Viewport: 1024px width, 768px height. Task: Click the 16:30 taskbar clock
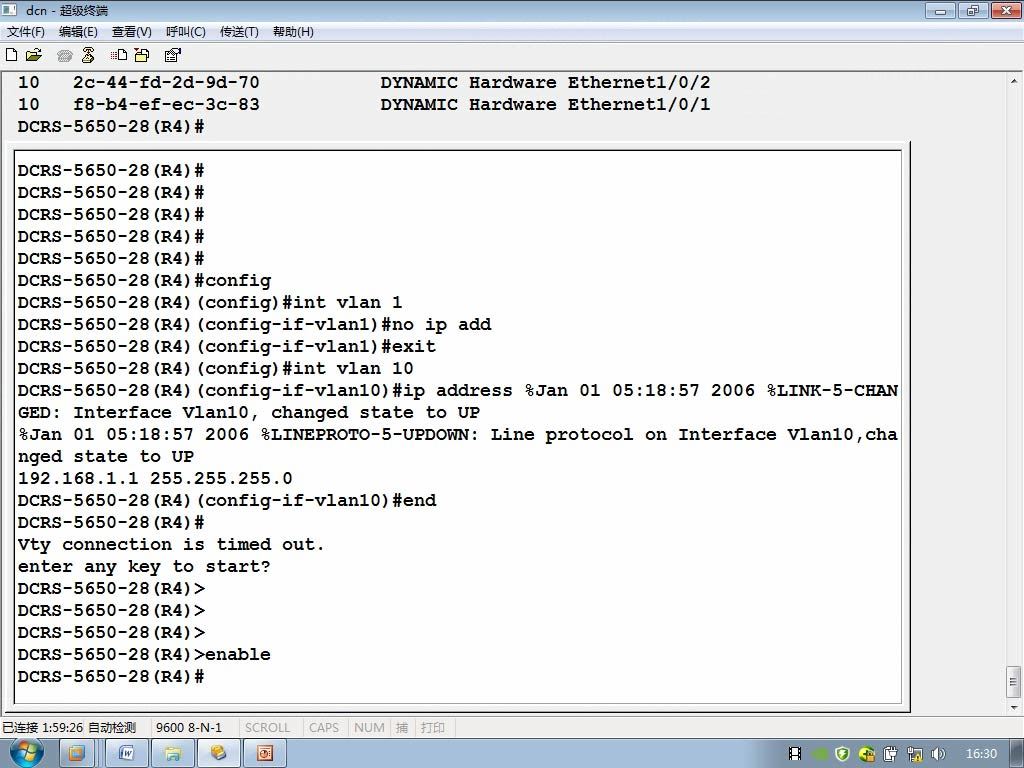click(x=981, y=754)
